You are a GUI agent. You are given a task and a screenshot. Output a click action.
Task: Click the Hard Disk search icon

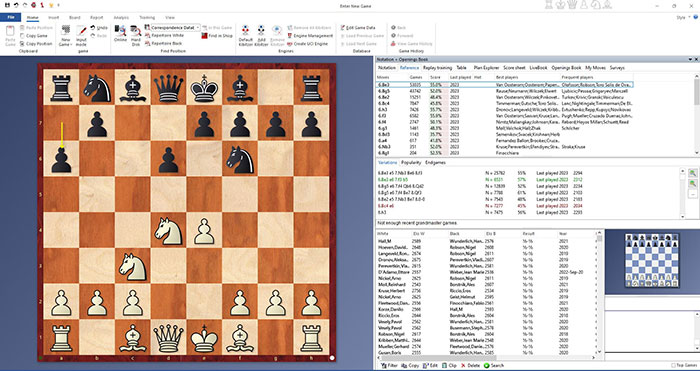[136, 31]
